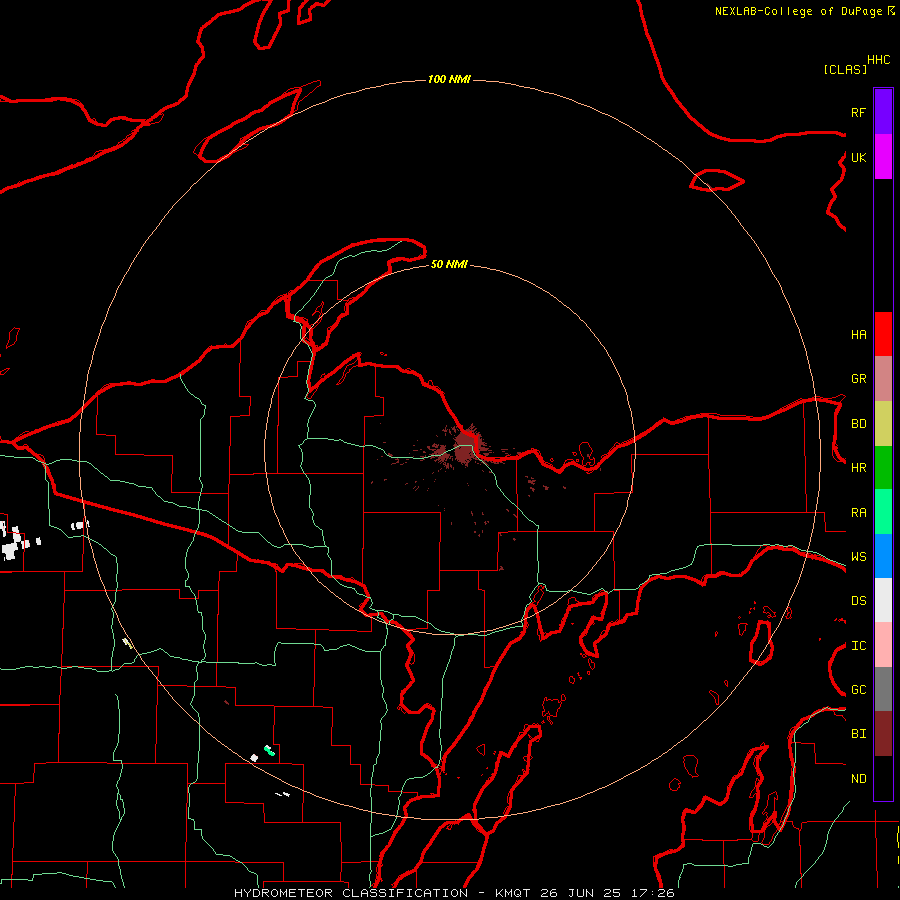Viewport: 900px width, 900px height.
Task: Click the ND black legend swatch
Action: [883, 778]
